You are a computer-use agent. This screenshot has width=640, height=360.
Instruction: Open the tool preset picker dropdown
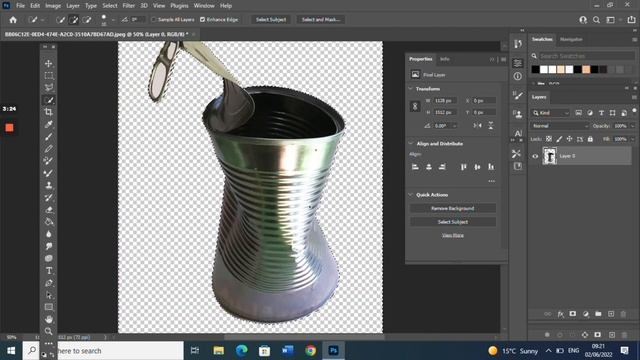coord(42,20)
